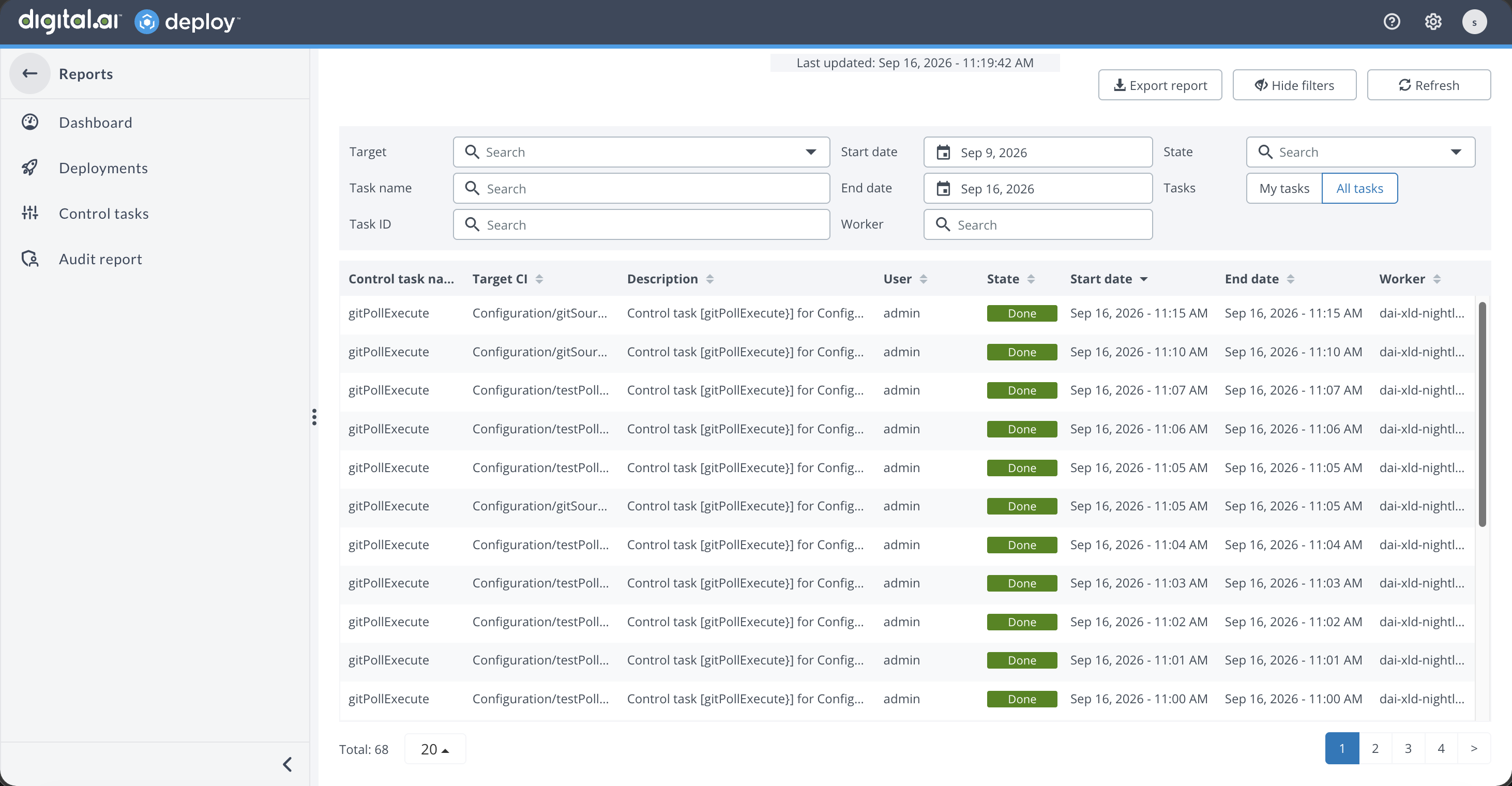Click Done badge in 11:00 AM row
Screen dimensions: 1512x786
(1022, 699)
